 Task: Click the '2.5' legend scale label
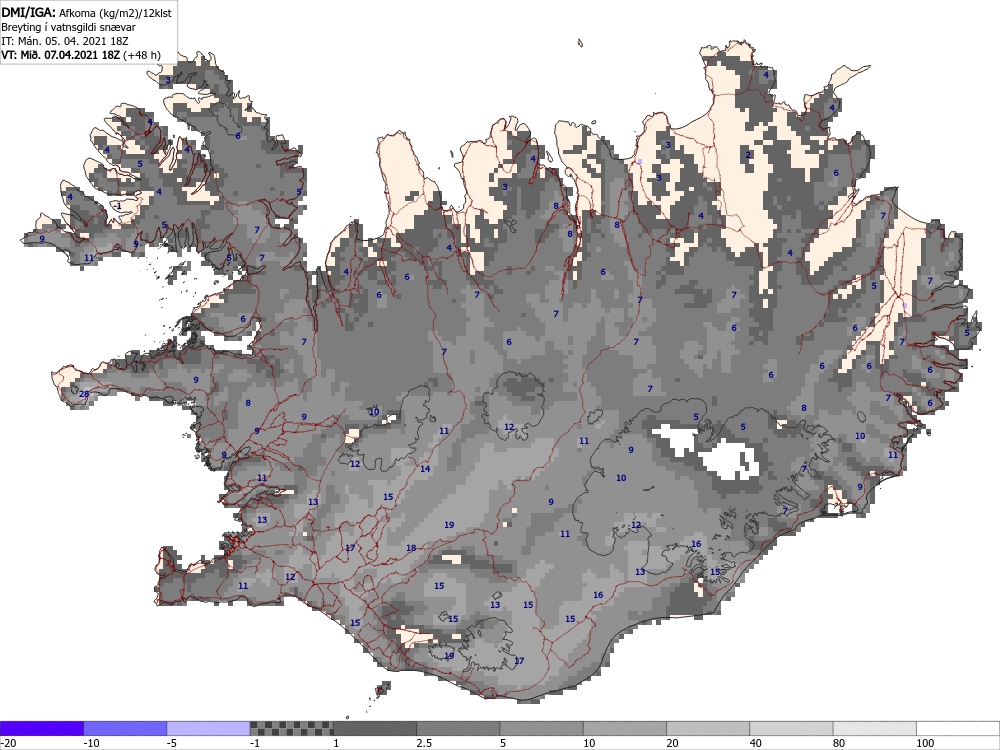424,743
